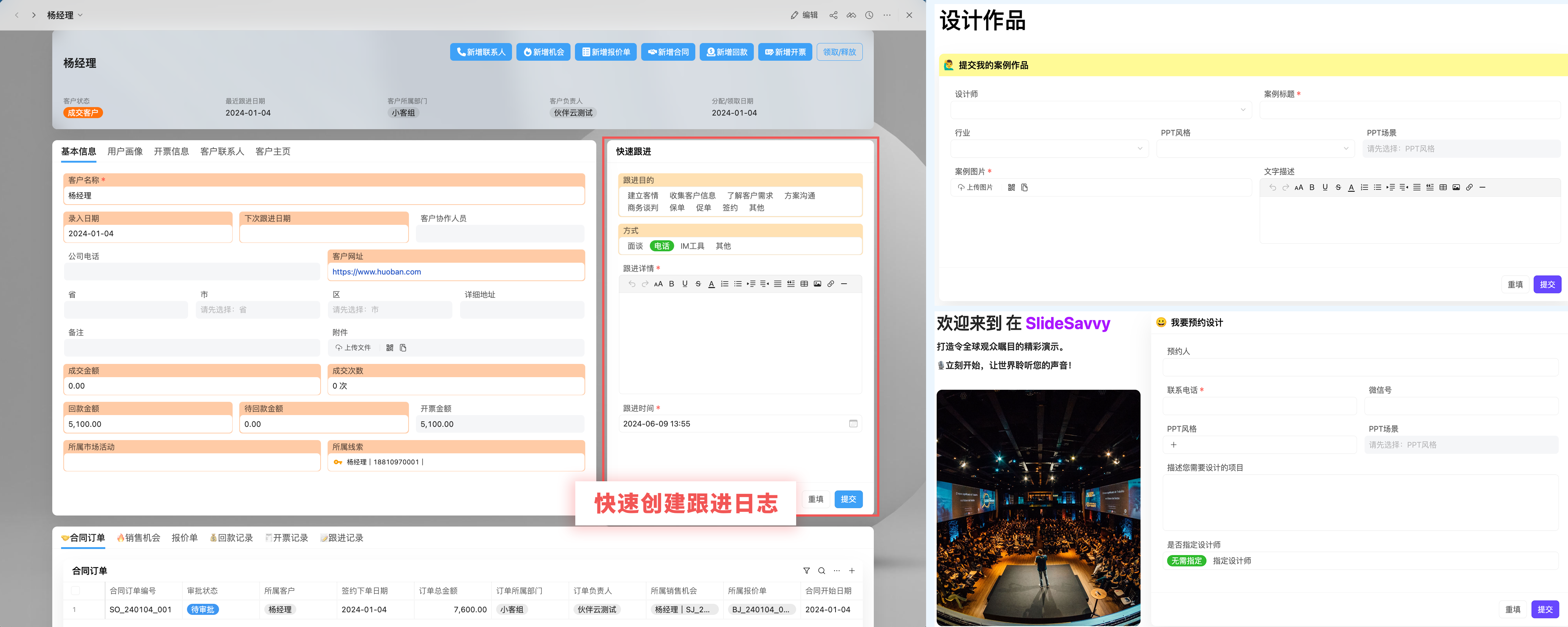Filter the 合同订单 table
Image resolution: width=1568 pixels, height=627 pixels.
(806, 570)
